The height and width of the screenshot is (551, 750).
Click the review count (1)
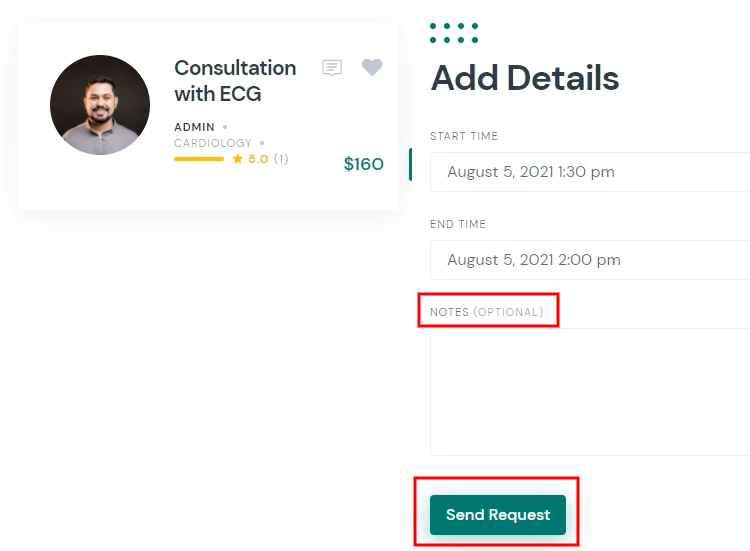point(281,159)
